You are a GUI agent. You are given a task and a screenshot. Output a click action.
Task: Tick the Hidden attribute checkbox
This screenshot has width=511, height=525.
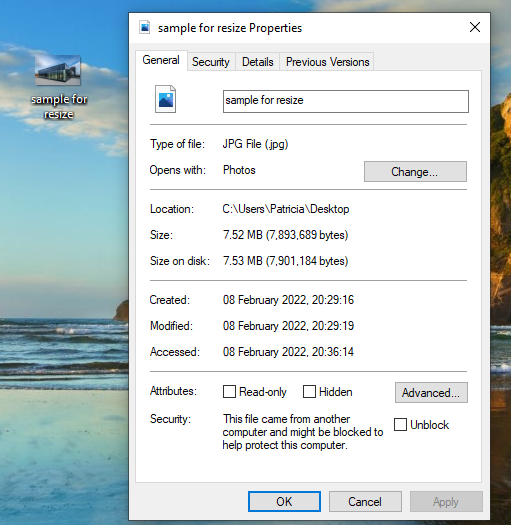click(x=309, y=392)
